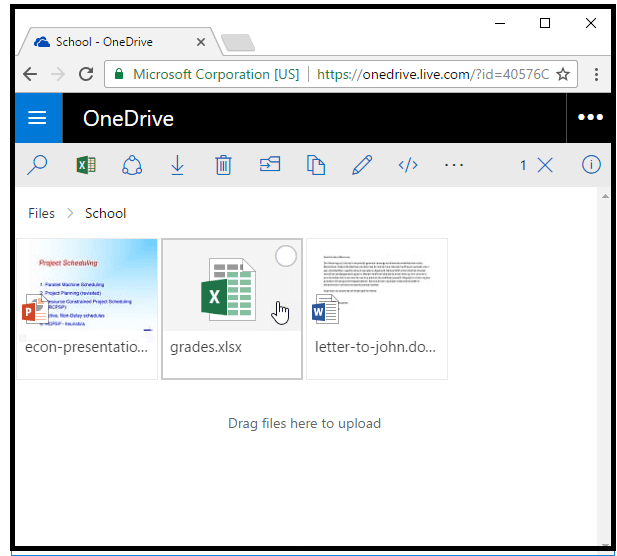Download the selected file
Screen dimensions: 617x556
(x=177, y=165)
